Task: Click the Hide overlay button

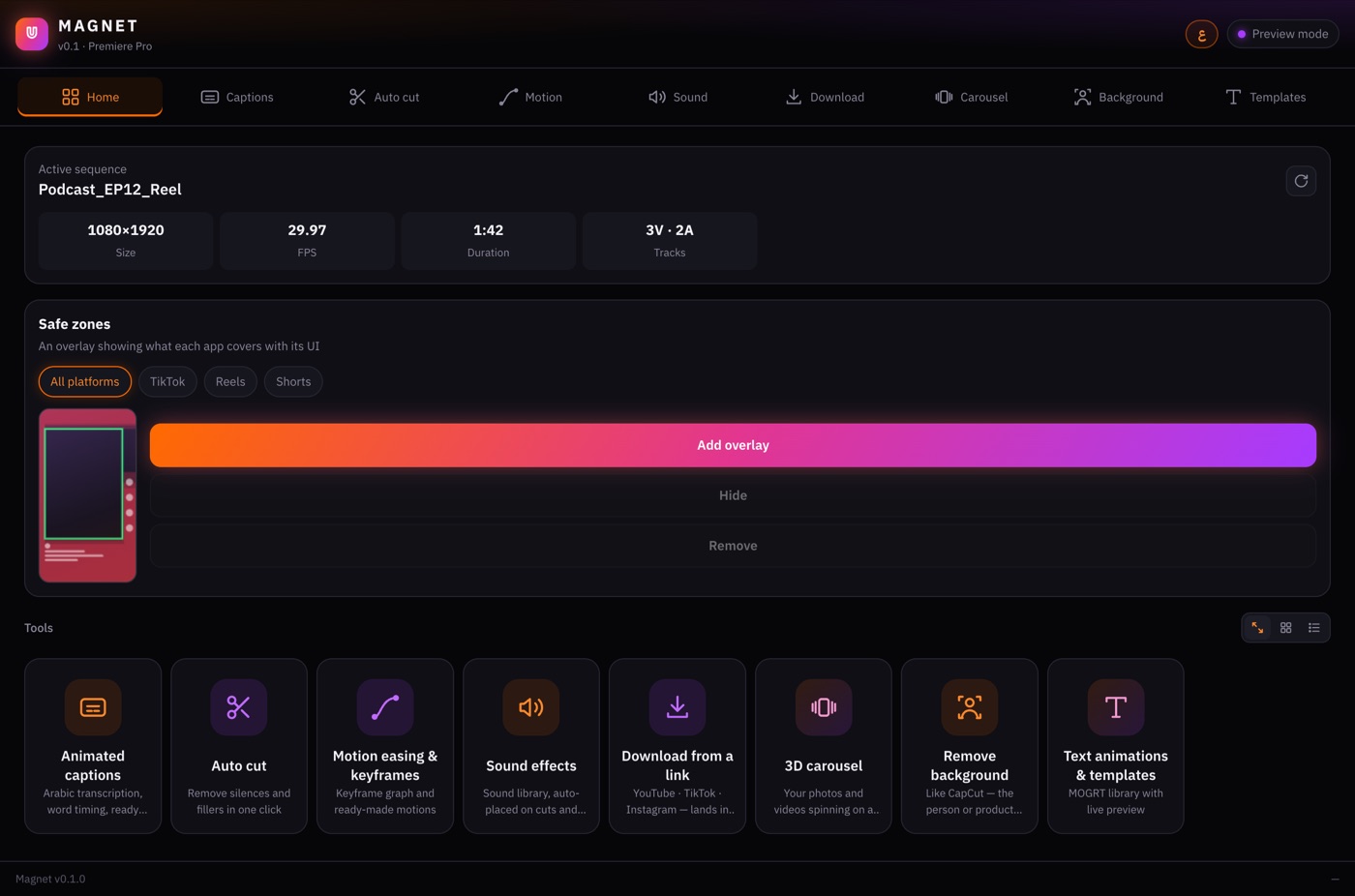Action: coord(733,495)
